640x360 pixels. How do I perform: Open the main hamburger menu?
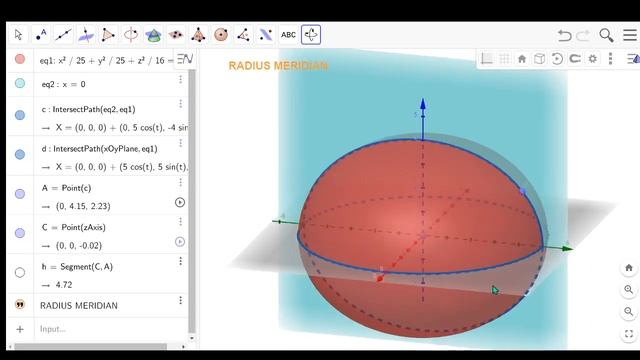click(x=630, y=35)
